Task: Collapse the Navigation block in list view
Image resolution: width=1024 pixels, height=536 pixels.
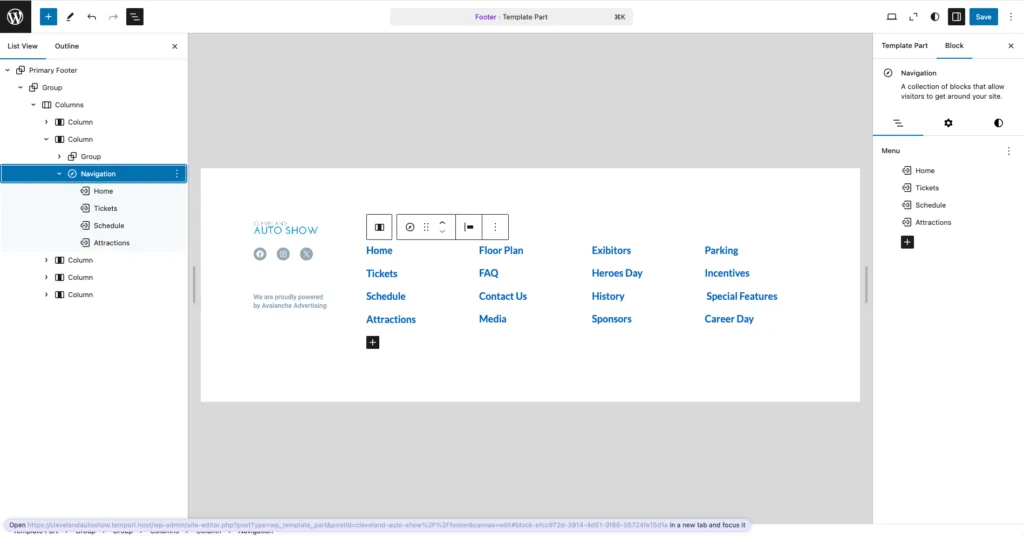Action: pyautogui.click(x=59, y=174)
